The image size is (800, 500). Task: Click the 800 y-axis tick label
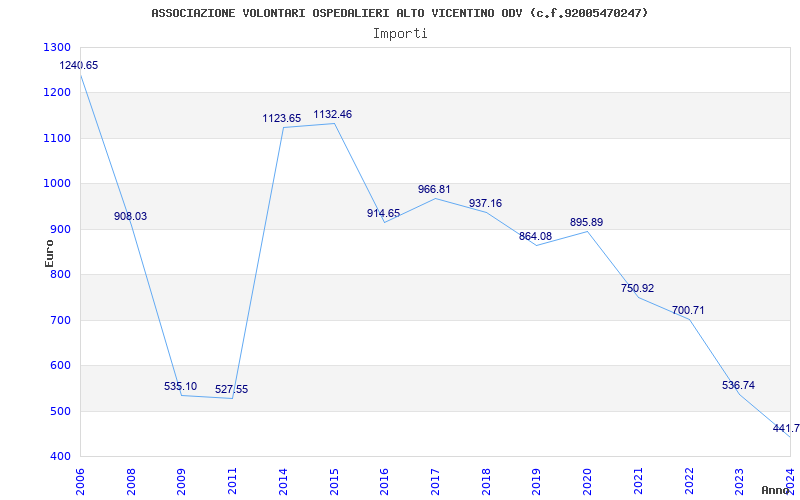coord(60,275)
